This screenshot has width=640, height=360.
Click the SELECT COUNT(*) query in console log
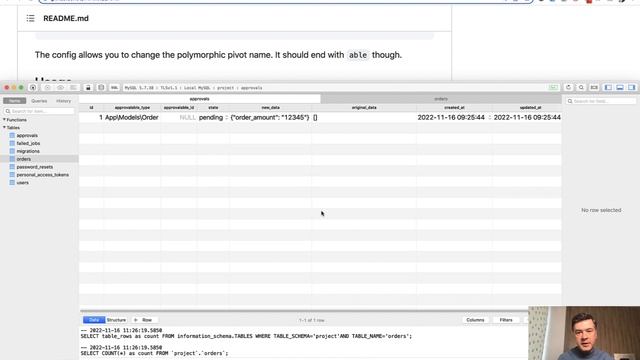click(x=154, y=353)
